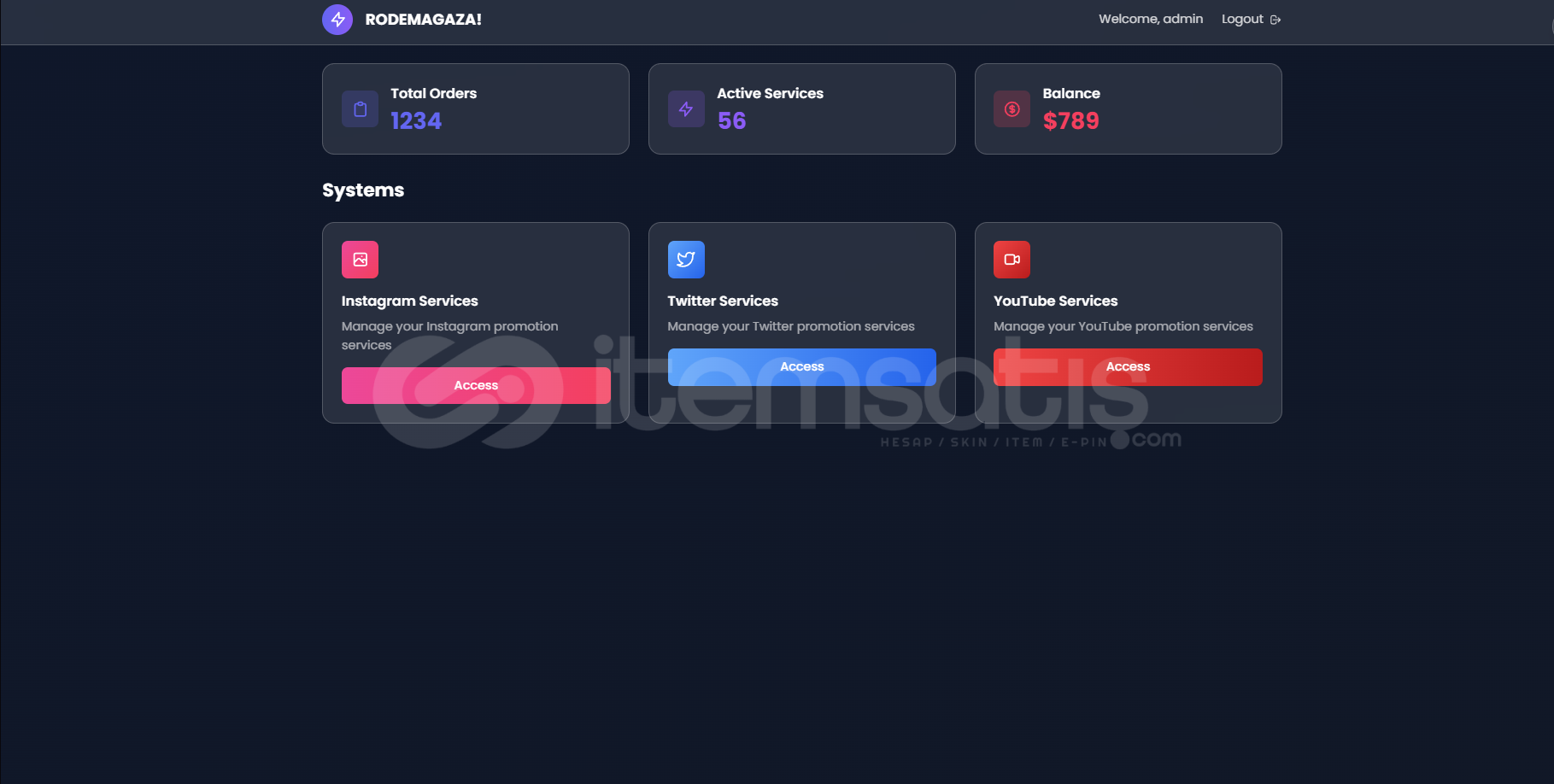Screen dimensions: 1554x784
Task: Click the YouTube Services card title
Action: click(x=1056, y=301)
